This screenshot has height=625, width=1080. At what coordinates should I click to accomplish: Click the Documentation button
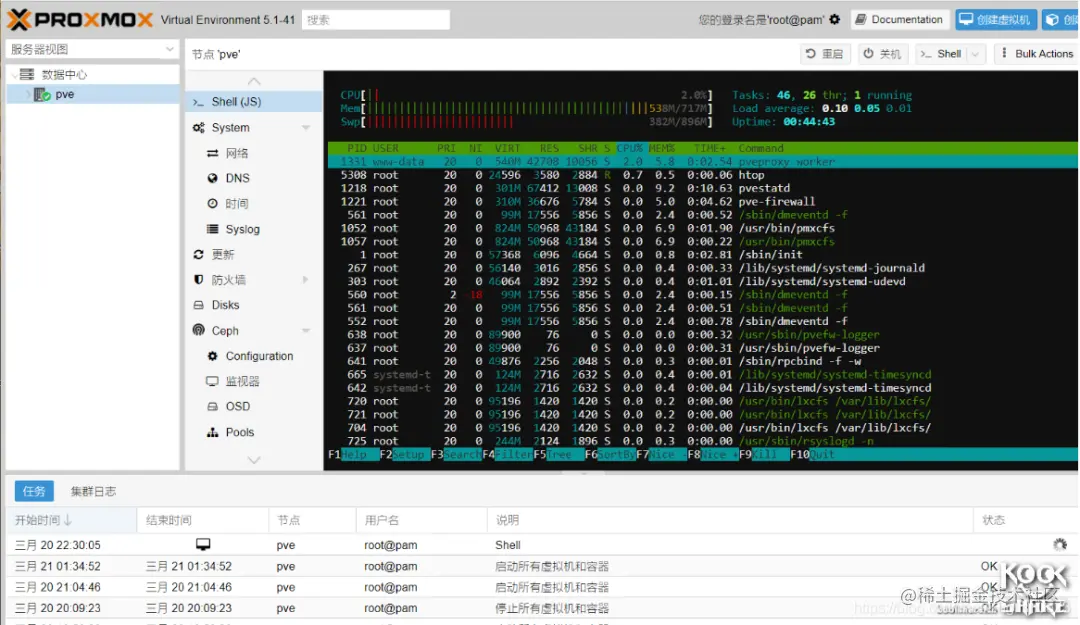click(900, 19)
